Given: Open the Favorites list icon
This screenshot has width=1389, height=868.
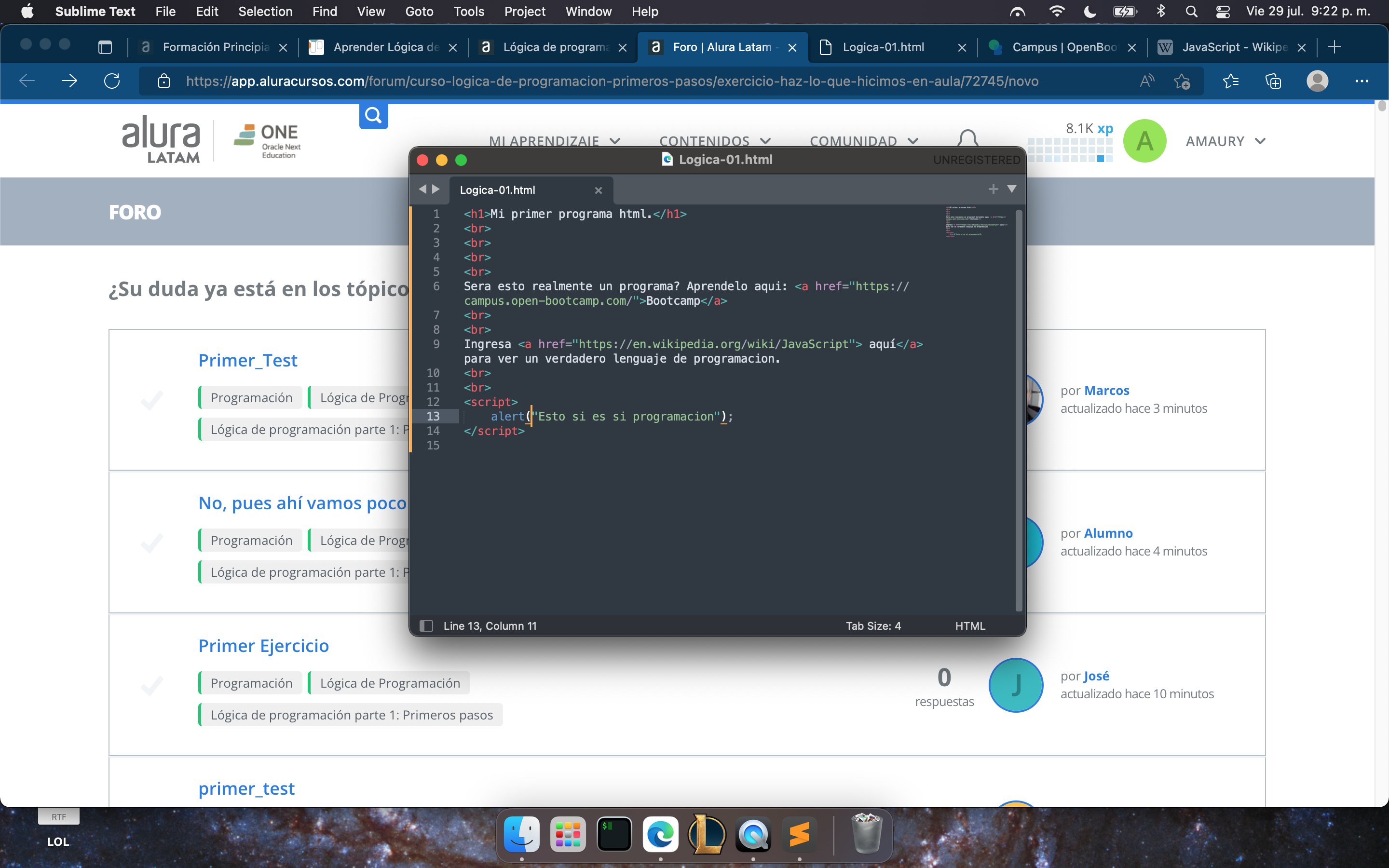Looking at the screenshot, I should [1231, 81].
